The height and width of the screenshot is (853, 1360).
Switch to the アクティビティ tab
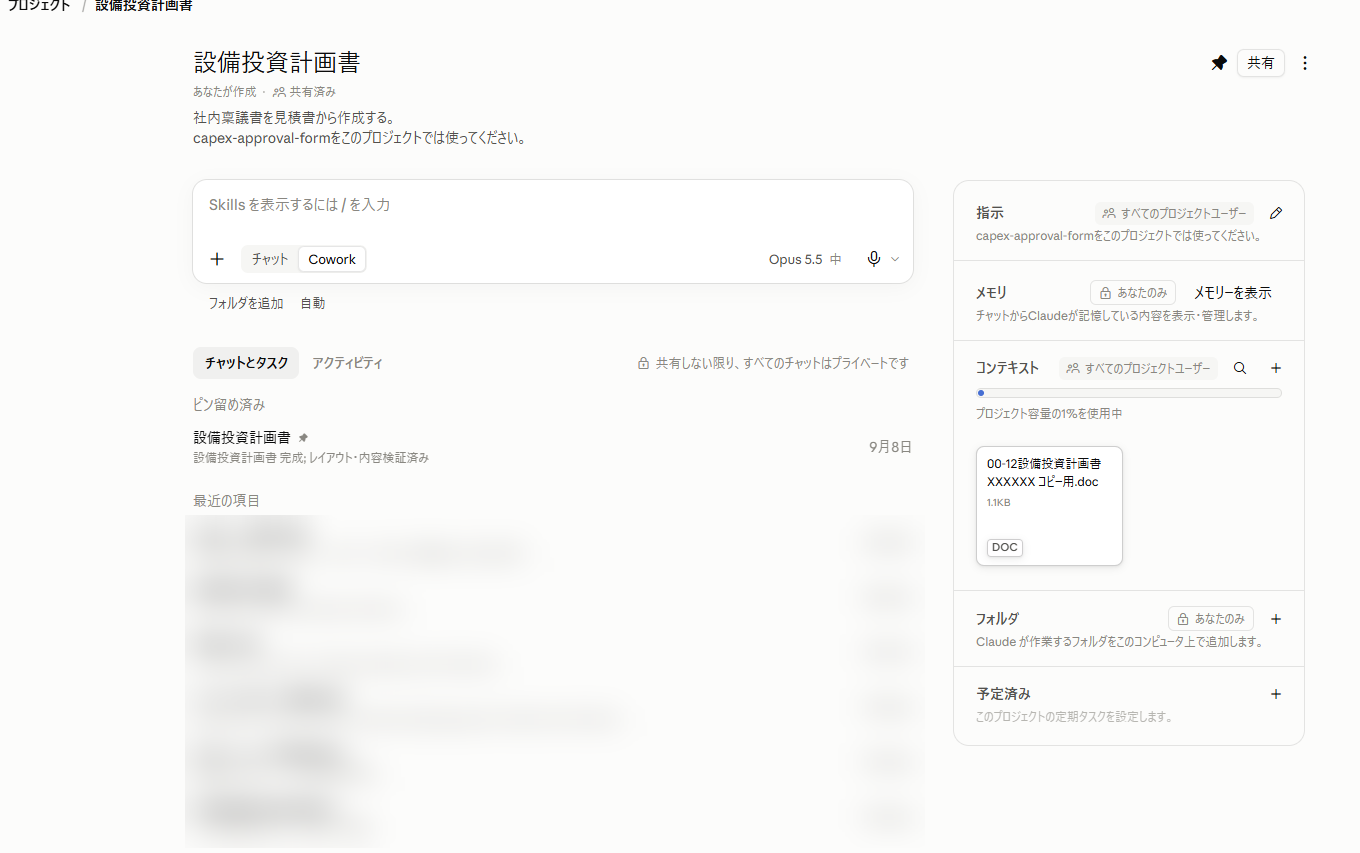click(347, 363)
